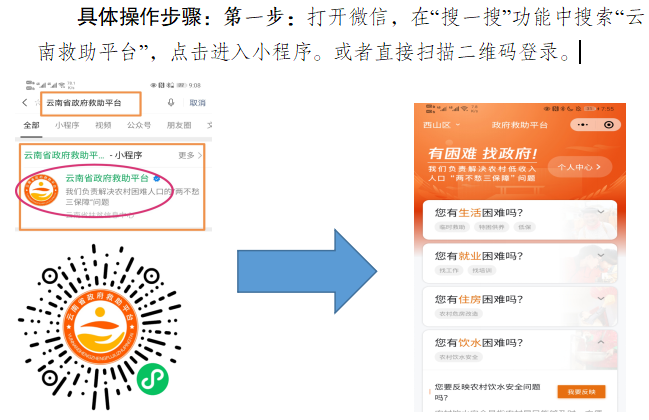Switch to the 小程序 search tab
649x420 pixels.
tap(67, 125)
